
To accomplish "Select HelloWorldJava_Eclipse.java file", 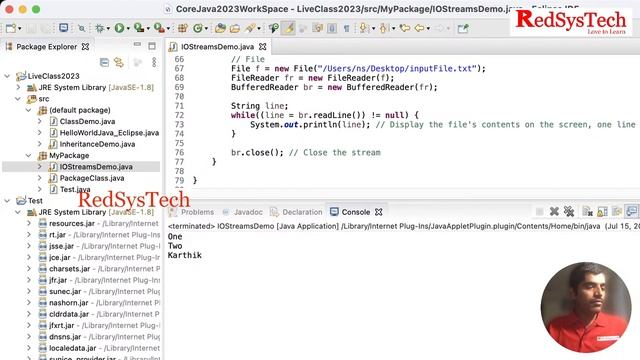I will [x=109, y=133].
